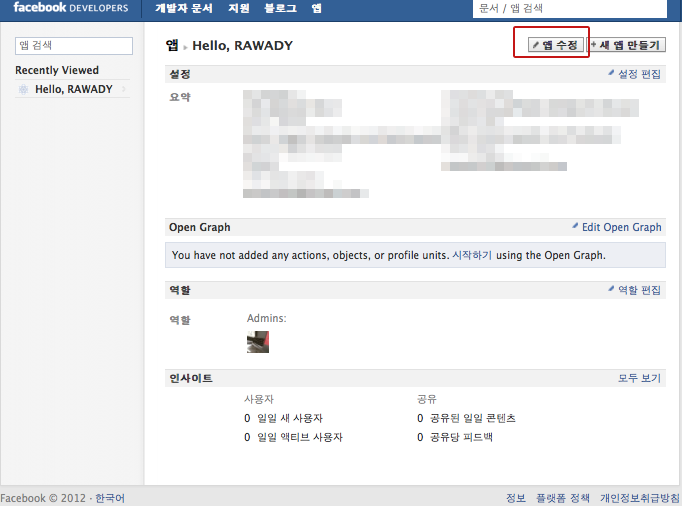
Task: Click the pencil icon beside 설정 편집
Action: 611,73
